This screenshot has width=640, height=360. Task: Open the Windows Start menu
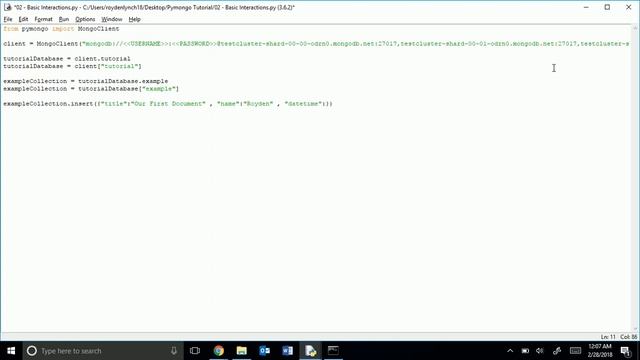[11, 351]
